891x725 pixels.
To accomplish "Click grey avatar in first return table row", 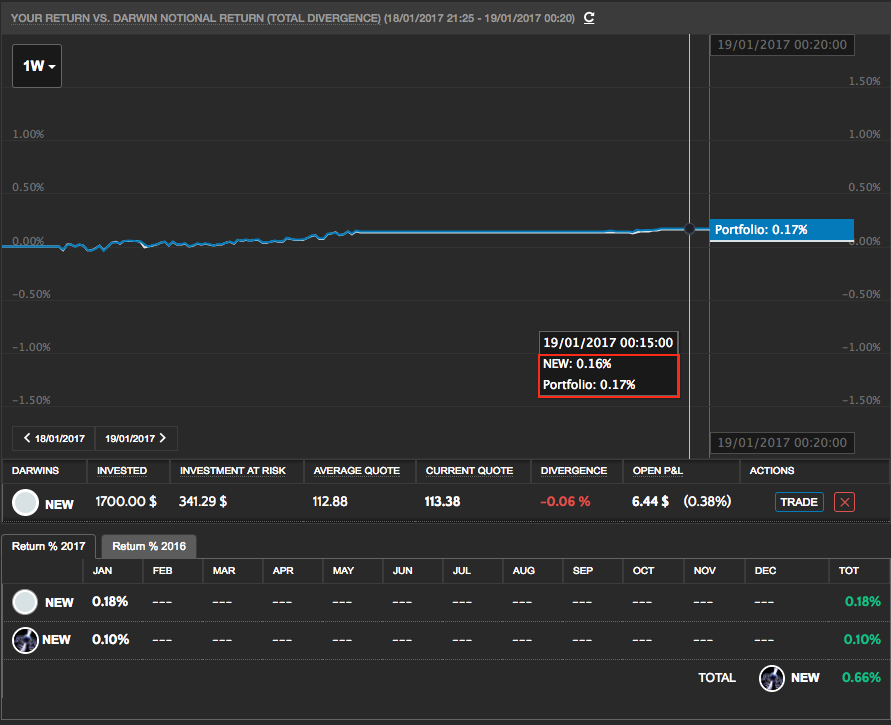I will pos(25,602).
